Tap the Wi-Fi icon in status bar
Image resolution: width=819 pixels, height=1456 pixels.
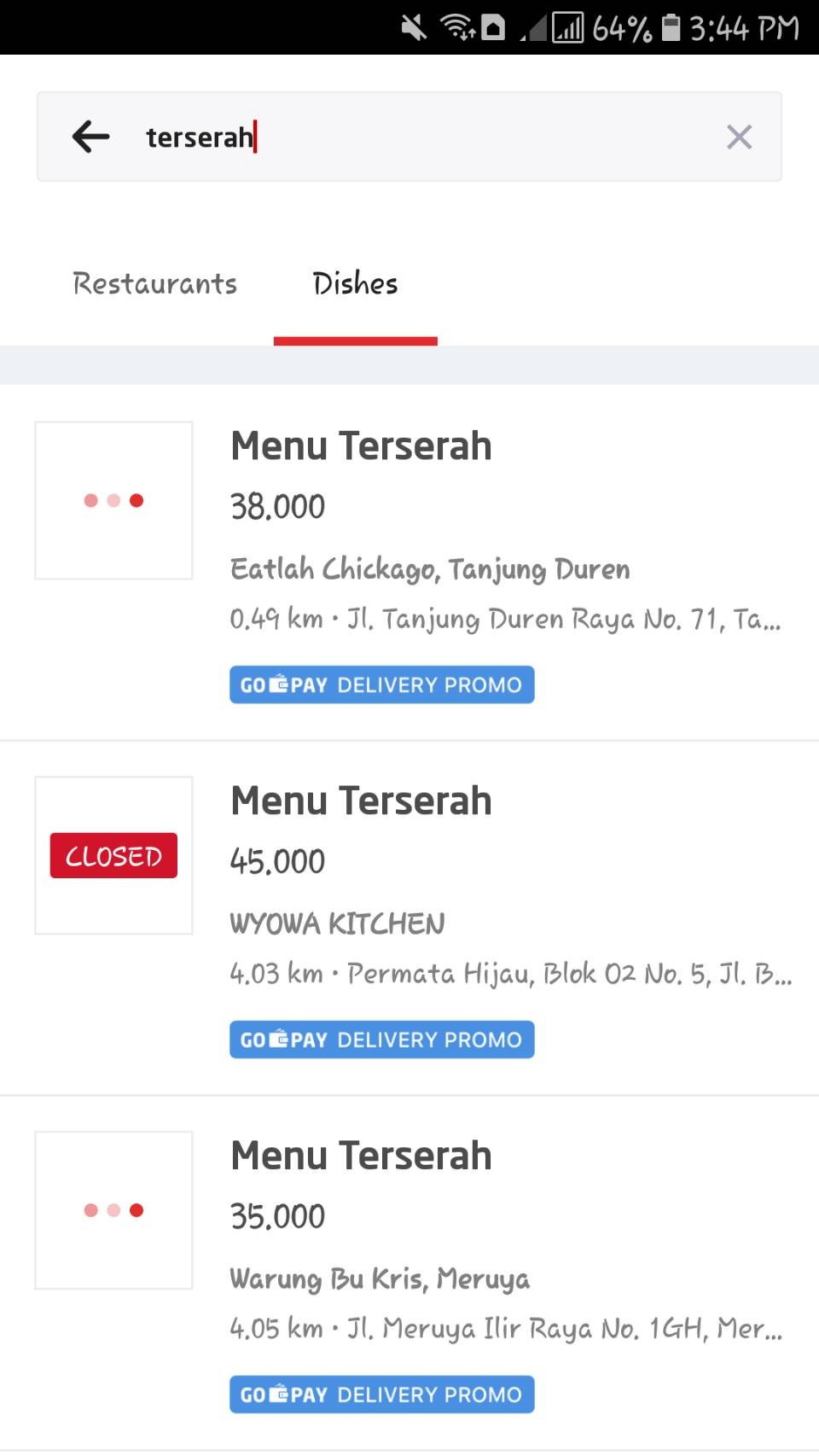click(x=458, y=27)
